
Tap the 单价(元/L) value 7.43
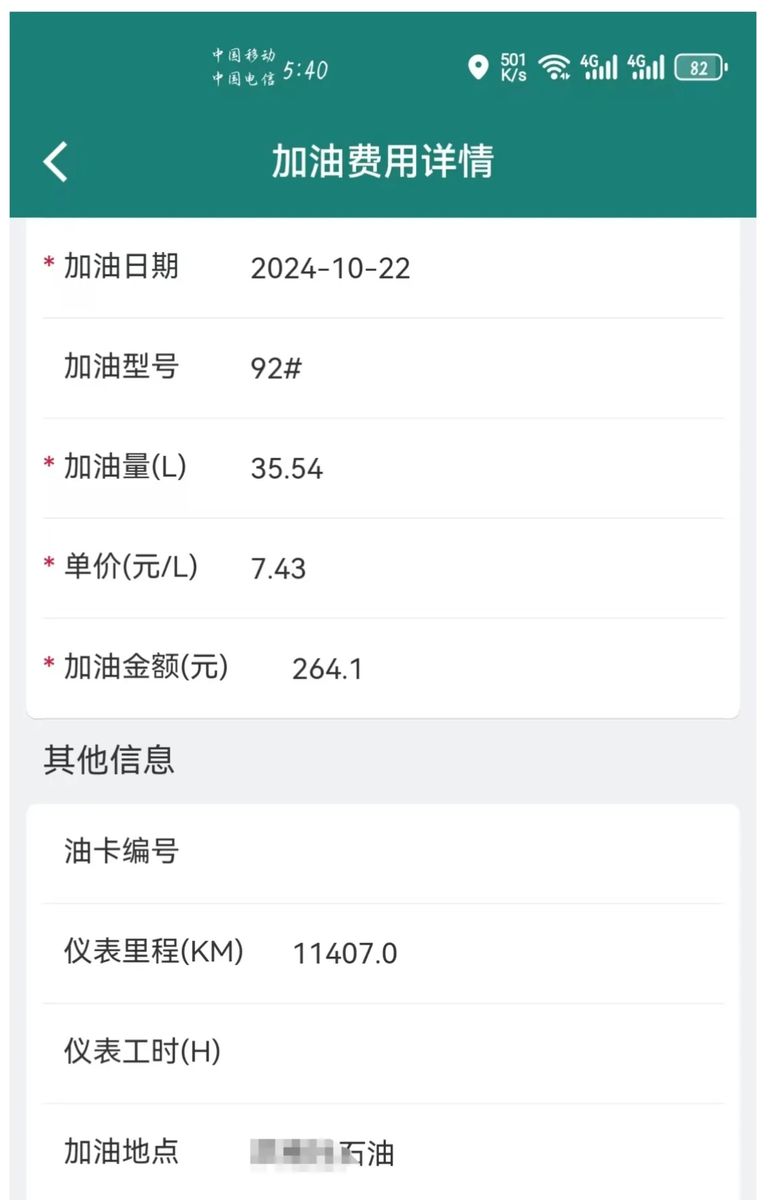click(278, 569)
